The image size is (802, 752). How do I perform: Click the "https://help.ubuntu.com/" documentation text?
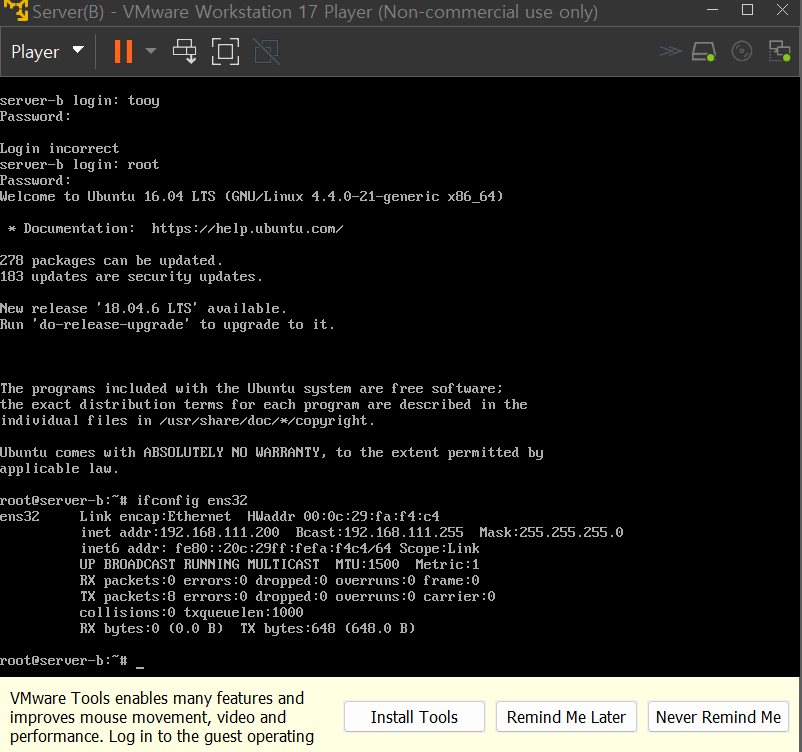tap(247, 228)
